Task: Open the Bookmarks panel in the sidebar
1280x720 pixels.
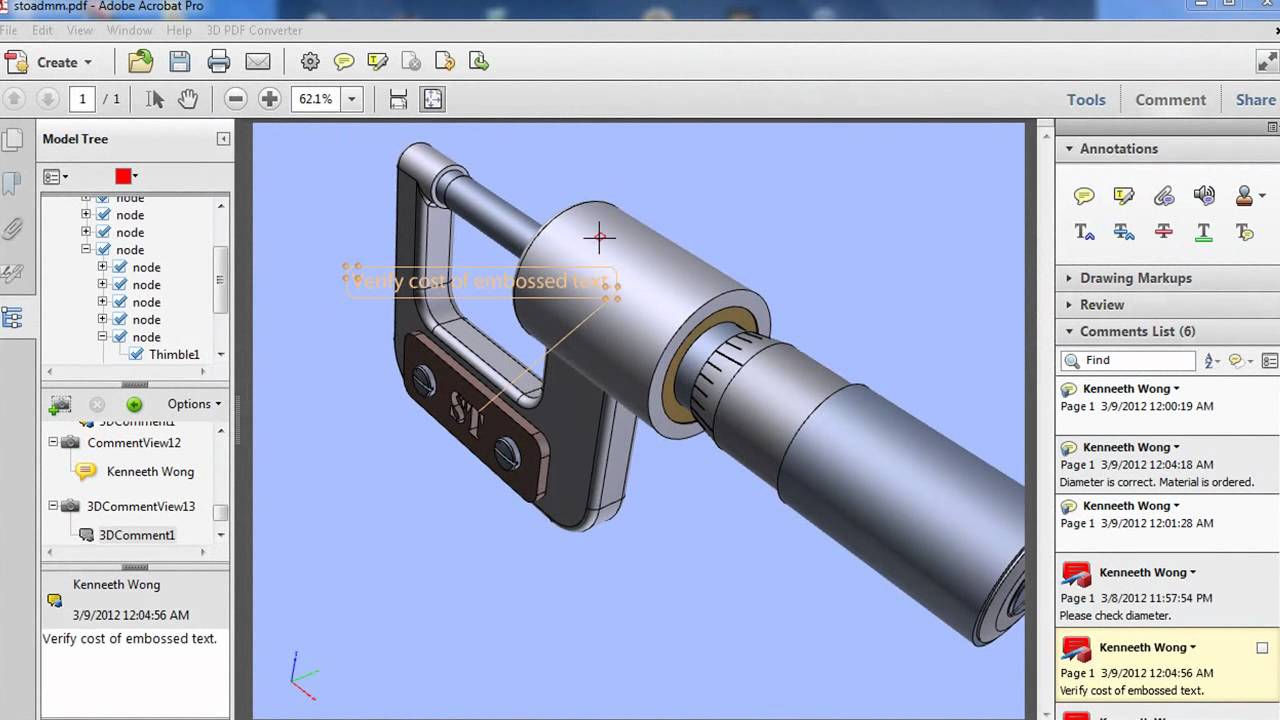Action: pyautogui.click(x=13, y=183)
